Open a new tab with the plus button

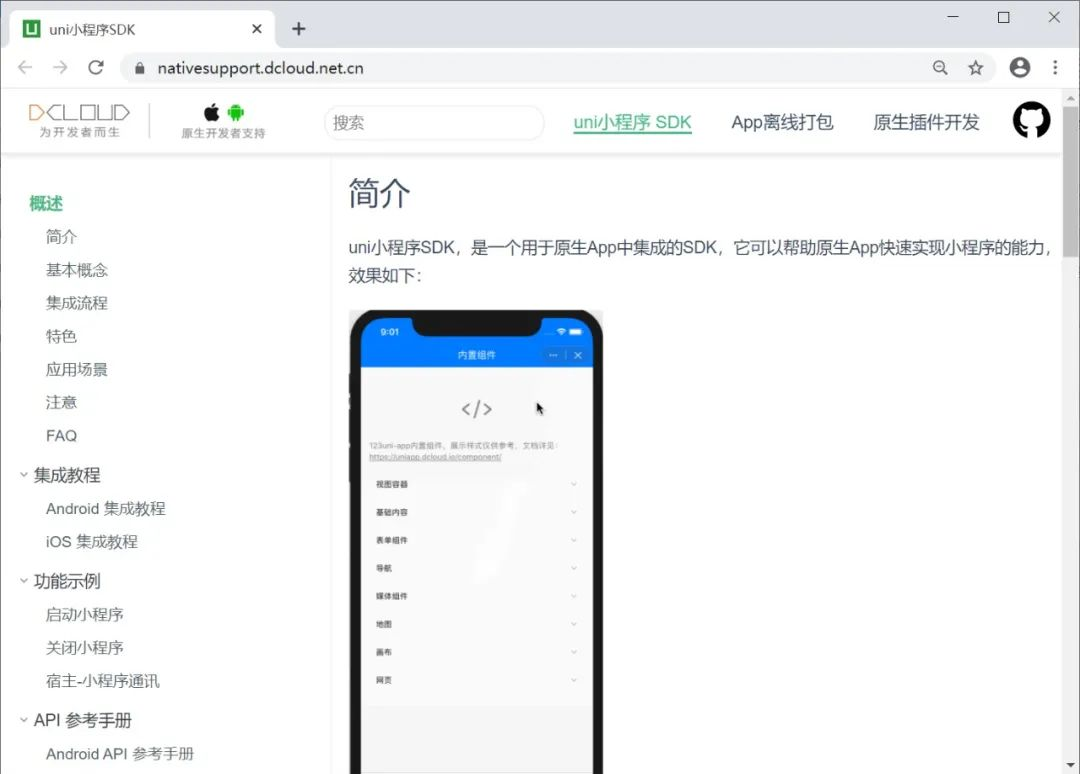(298, 29)
